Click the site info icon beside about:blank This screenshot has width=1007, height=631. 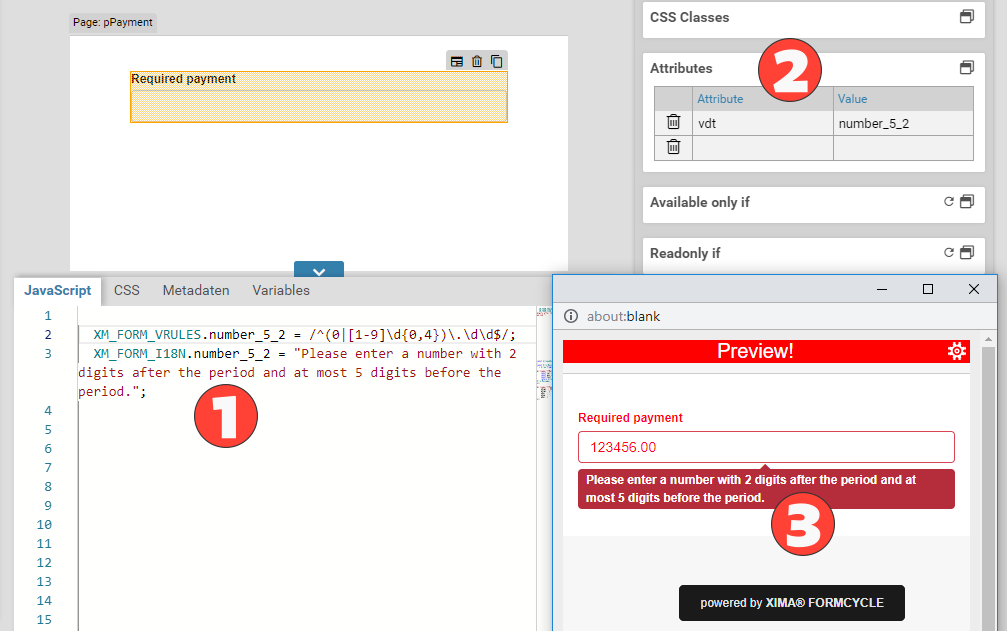(x=571, y=316)
